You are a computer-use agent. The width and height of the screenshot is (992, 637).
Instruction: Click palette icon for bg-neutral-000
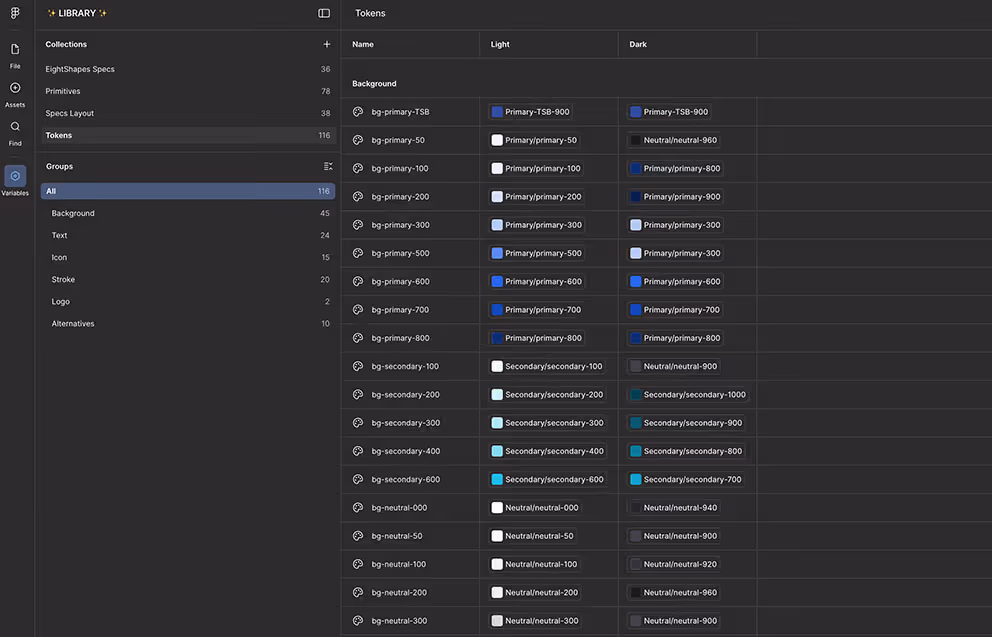pos(358,507)
